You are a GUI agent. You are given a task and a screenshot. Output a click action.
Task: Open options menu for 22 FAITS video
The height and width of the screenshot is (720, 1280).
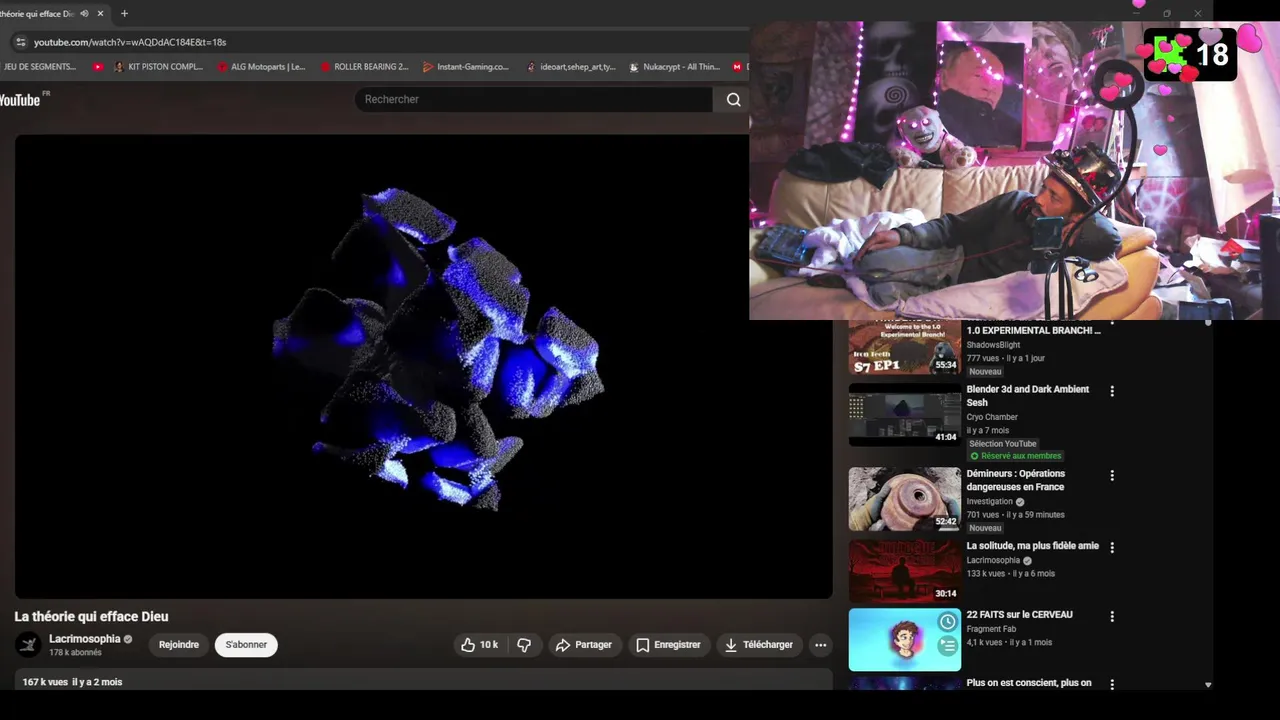point(1112,617)
